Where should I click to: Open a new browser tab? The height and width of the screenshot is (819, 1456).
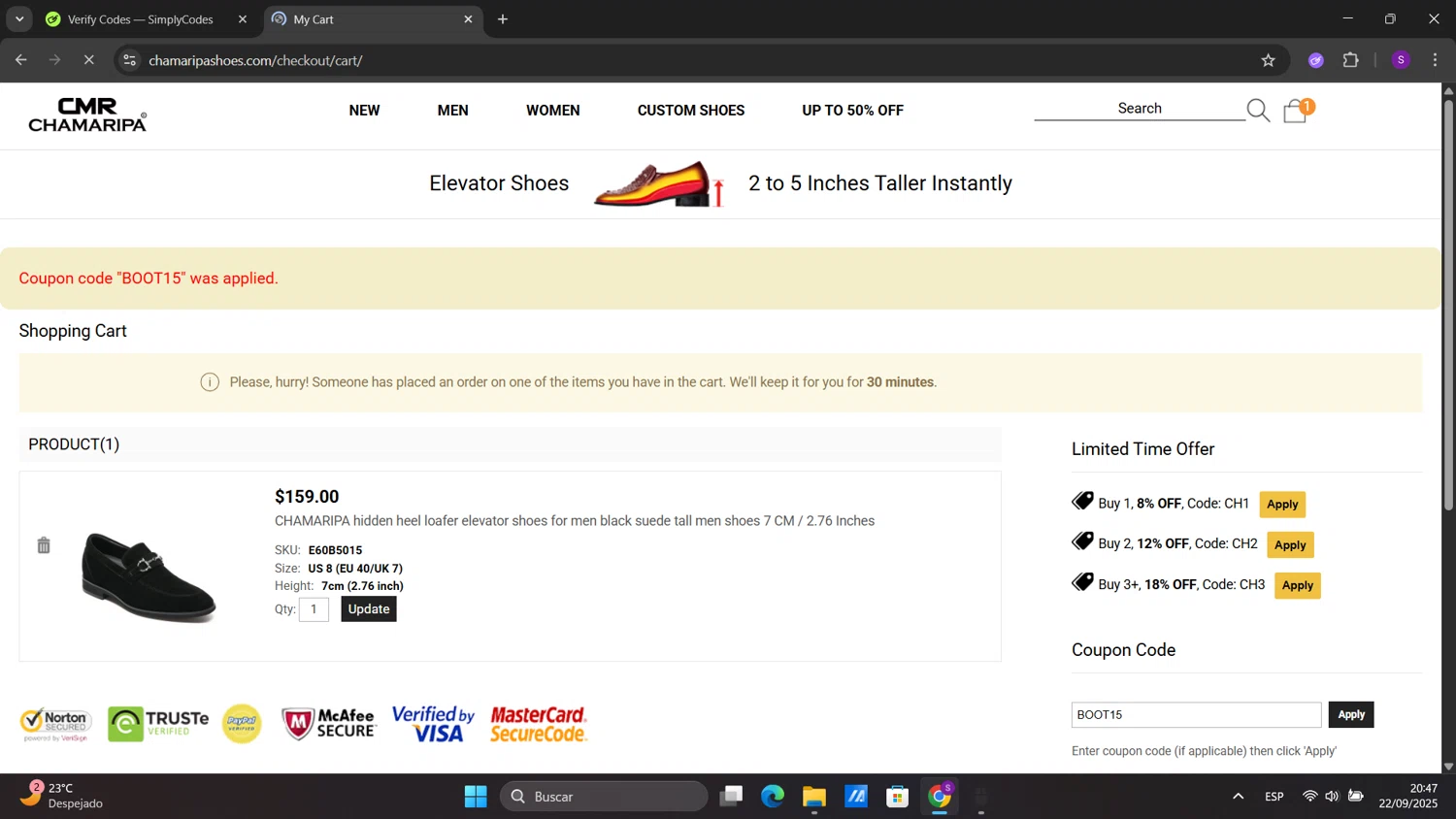tap(503, 19)
